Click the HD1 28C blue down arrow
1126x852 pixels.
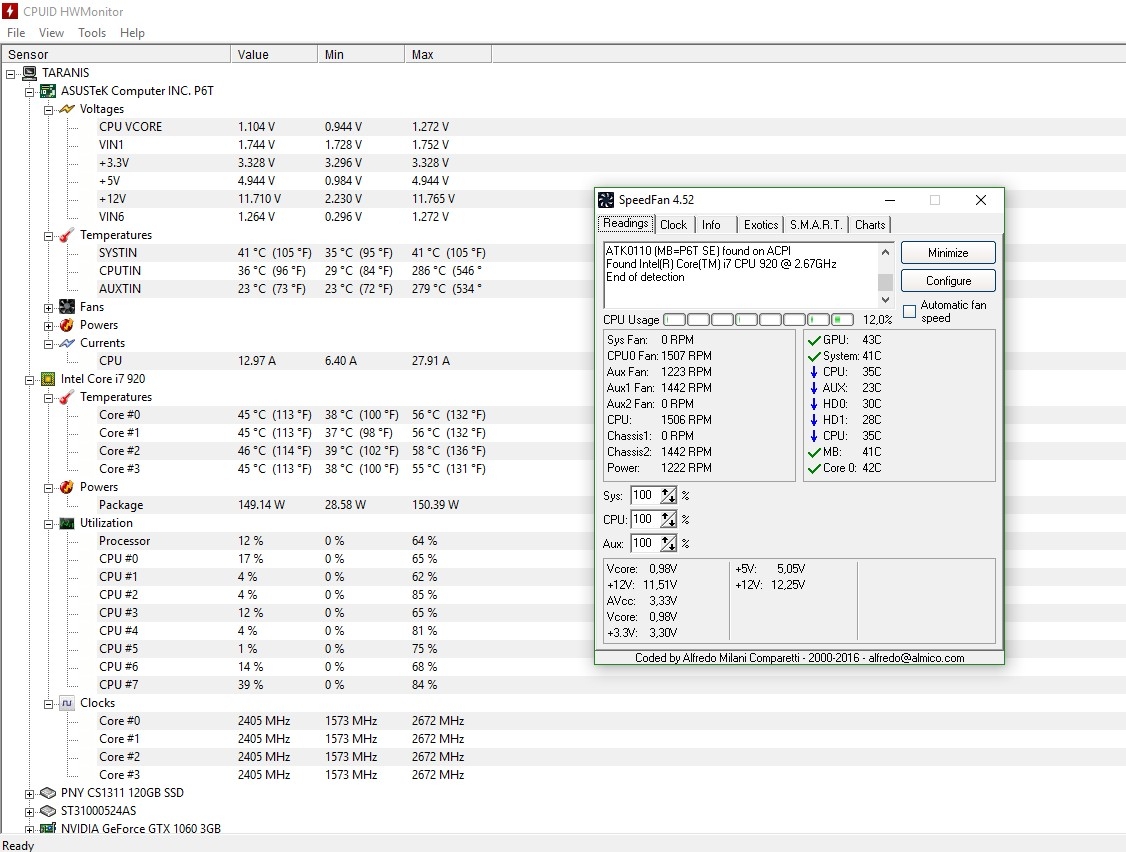[814, 420]
